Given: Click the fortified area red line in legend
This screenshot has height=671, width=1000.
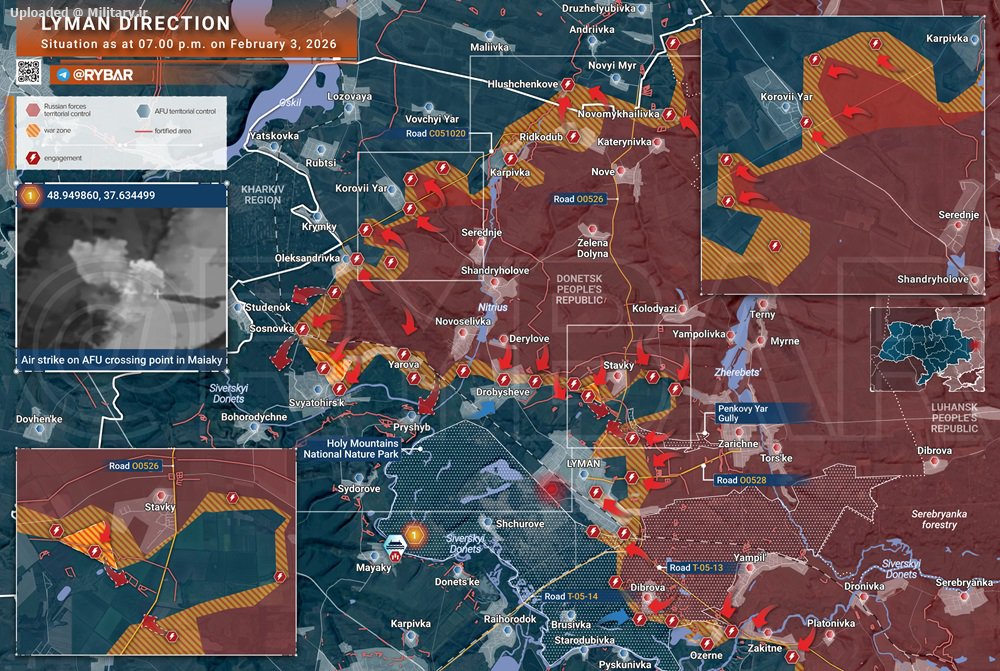Looking at the screenshot, I should [x=143, y=131].
